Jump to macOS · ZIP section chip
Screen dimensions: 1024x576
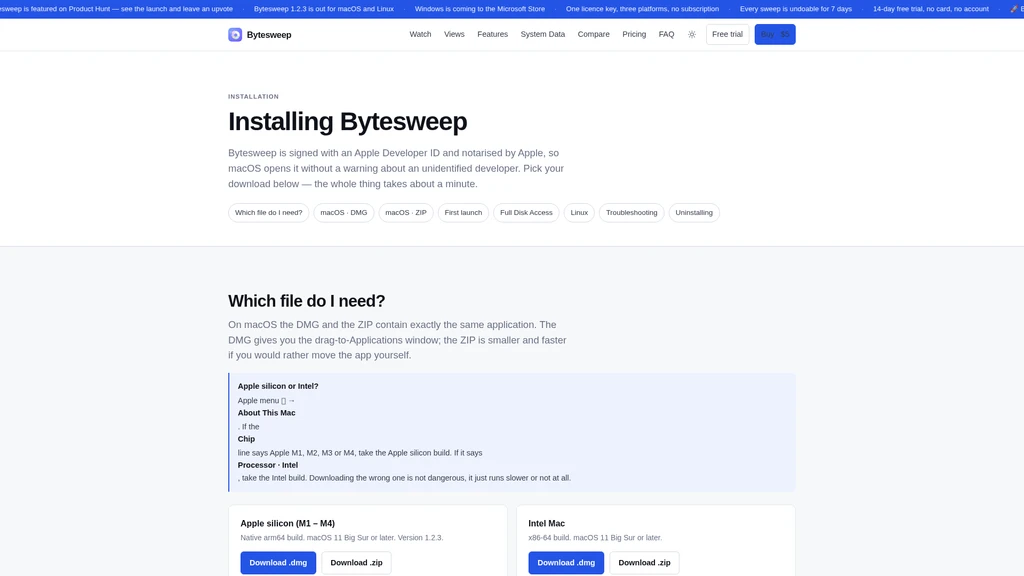406,212
